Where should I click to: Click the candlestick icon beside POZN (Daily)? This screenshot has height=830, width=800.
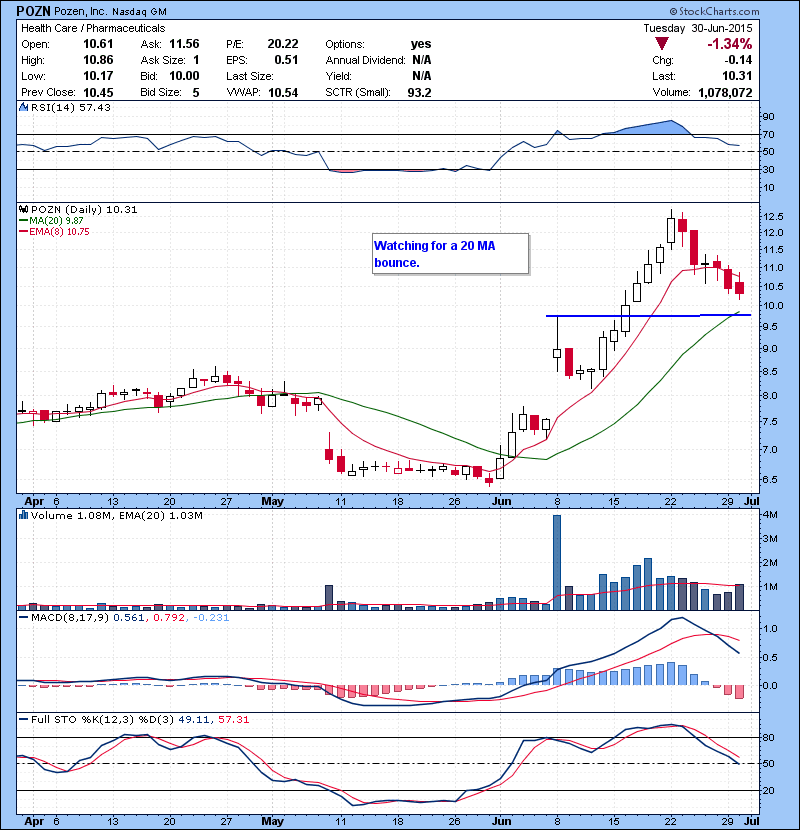point(23,210)
